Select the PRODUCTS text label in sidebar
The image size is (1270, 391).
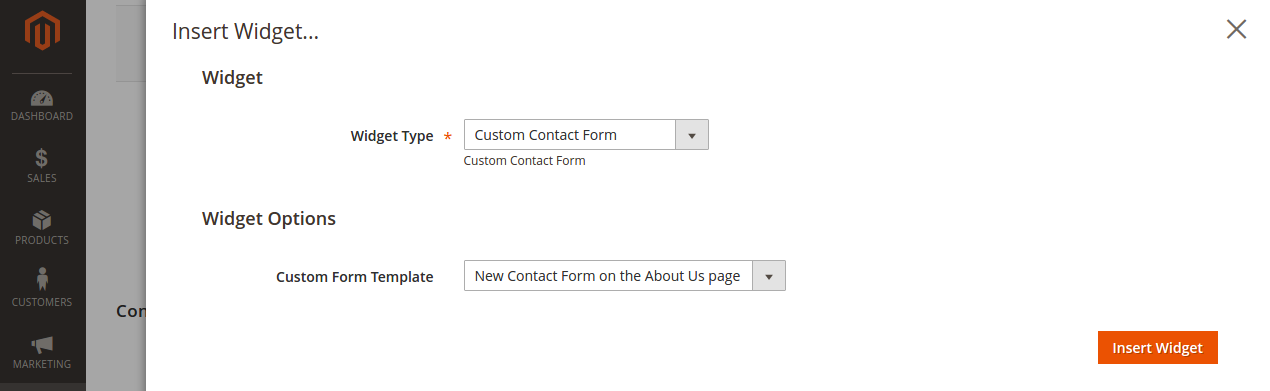[x=42, y=240]
